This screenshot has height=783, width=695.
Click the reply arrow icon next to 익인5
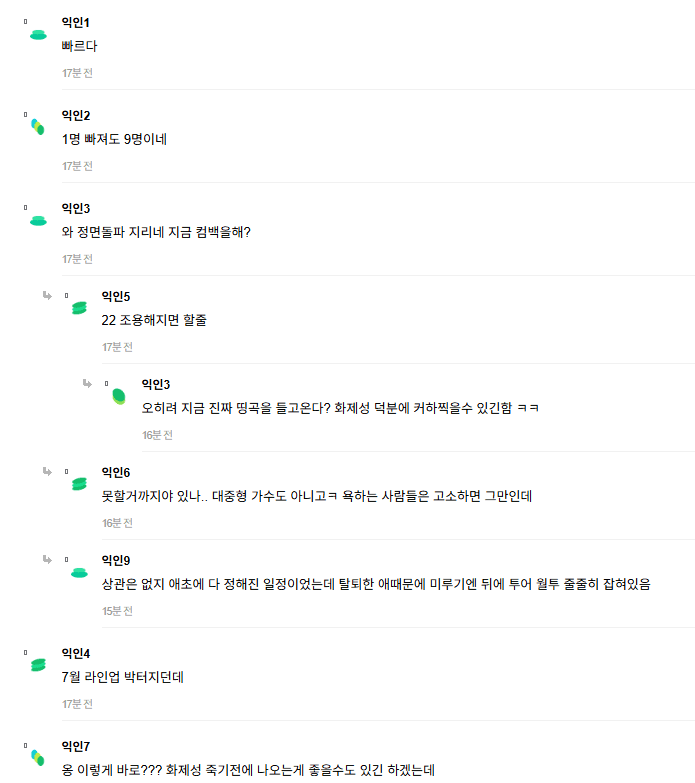tap(47, 296)
